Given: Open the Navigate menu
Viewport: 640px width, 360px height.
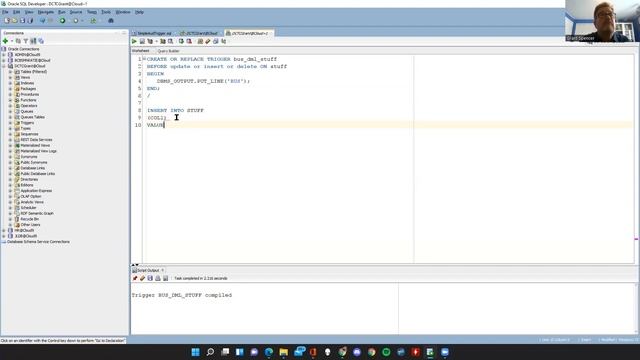Looking at the screenshot, I should coord(46,12).
